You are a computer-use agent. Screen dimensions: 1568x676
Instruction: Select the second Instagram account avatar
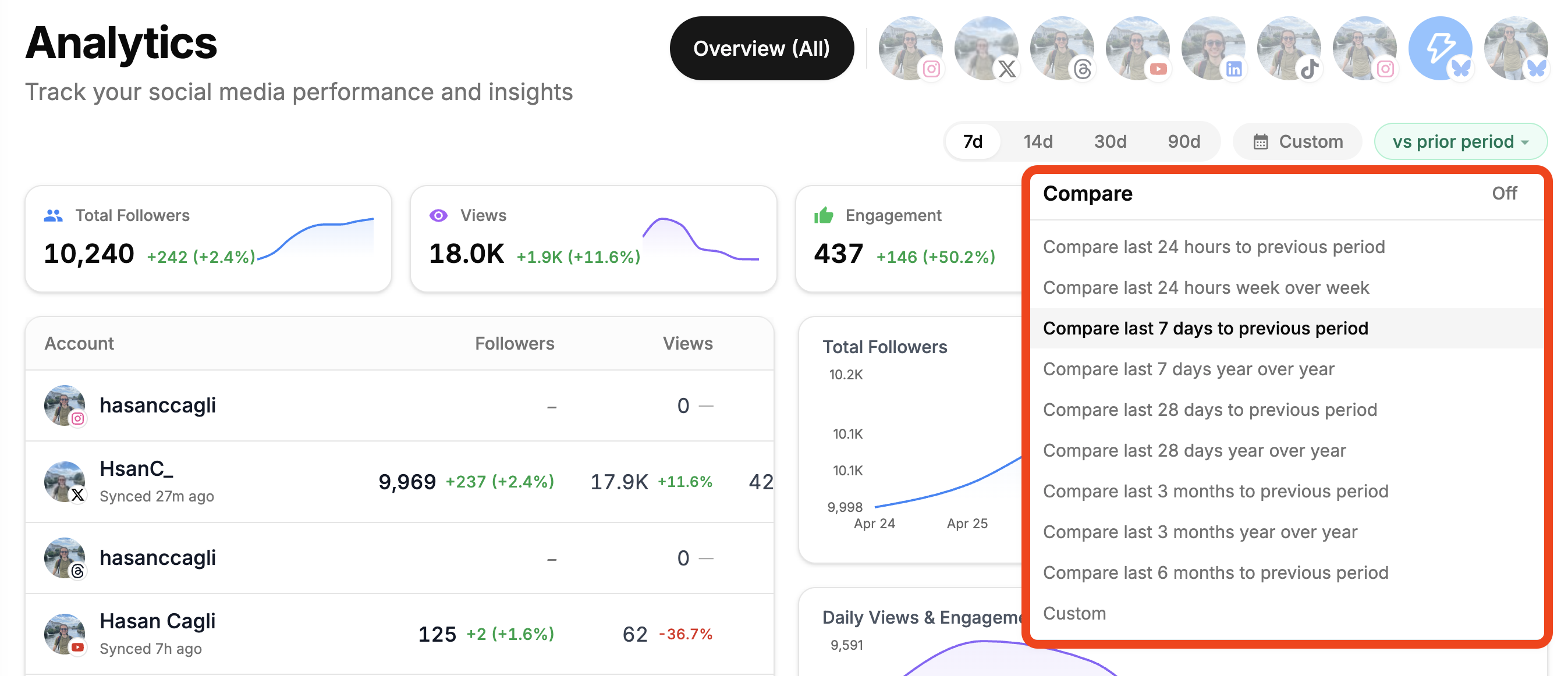click(1364, 48)
